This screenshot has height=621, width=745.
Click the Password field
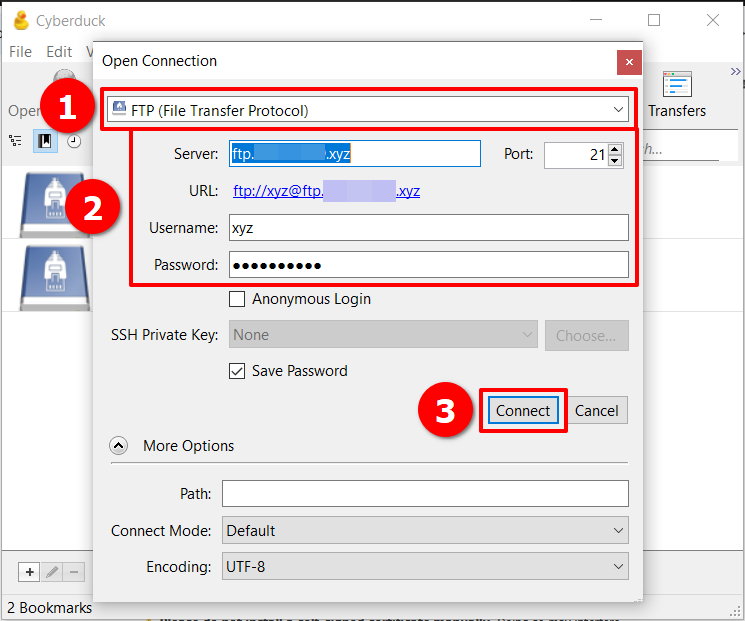click(x=429, y=265)
